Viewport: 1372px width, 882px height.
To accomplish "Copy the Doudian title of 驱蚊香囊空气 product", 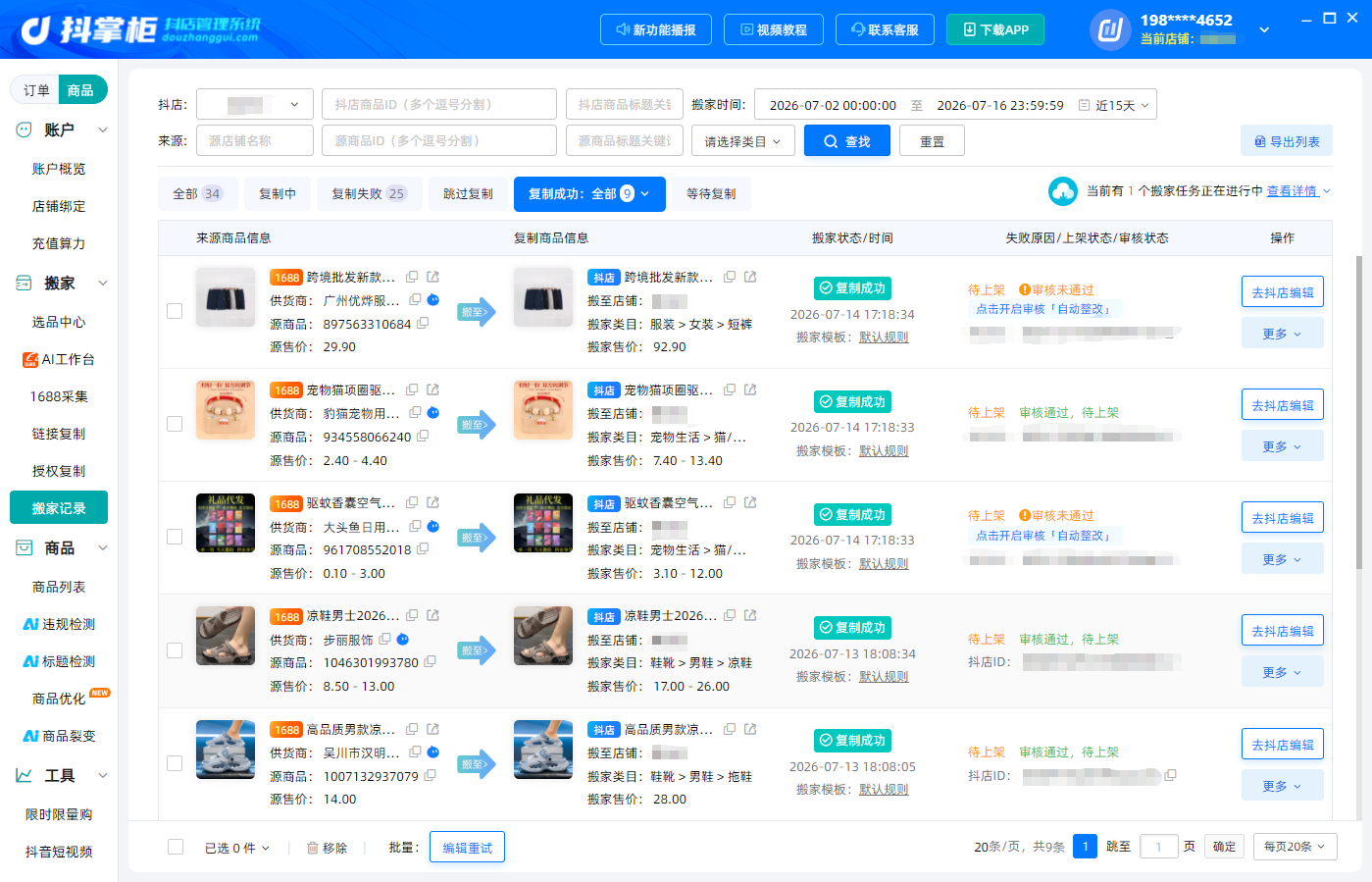I will click(730, 503).
